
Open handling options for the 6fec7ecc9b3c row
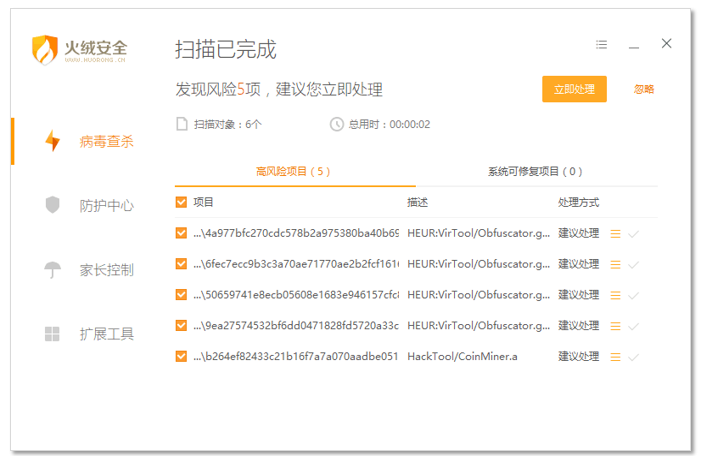point(579,264)
